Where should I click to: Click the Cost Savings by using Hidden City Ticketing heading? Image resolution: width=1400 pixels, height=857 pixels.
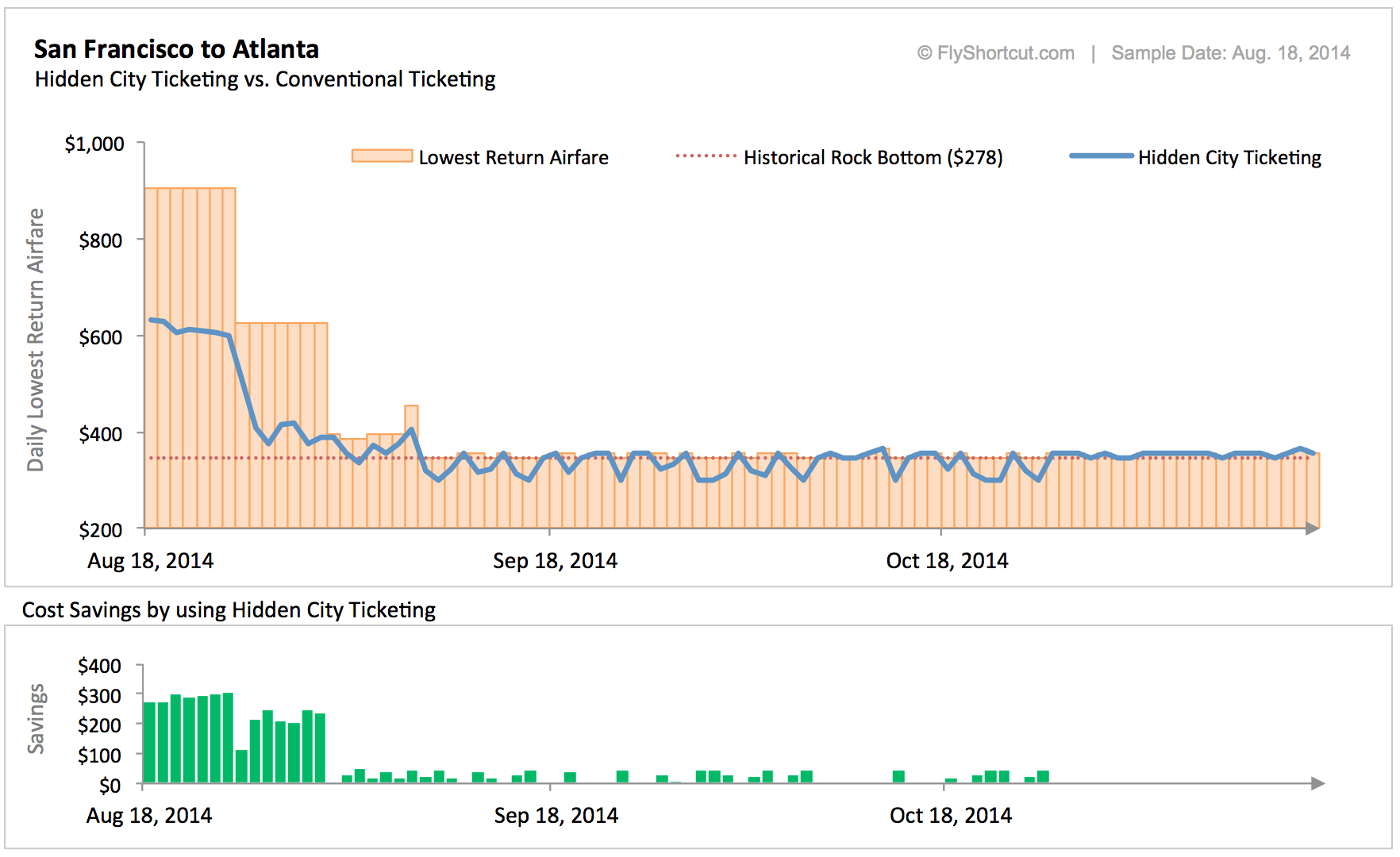point(229,610)
